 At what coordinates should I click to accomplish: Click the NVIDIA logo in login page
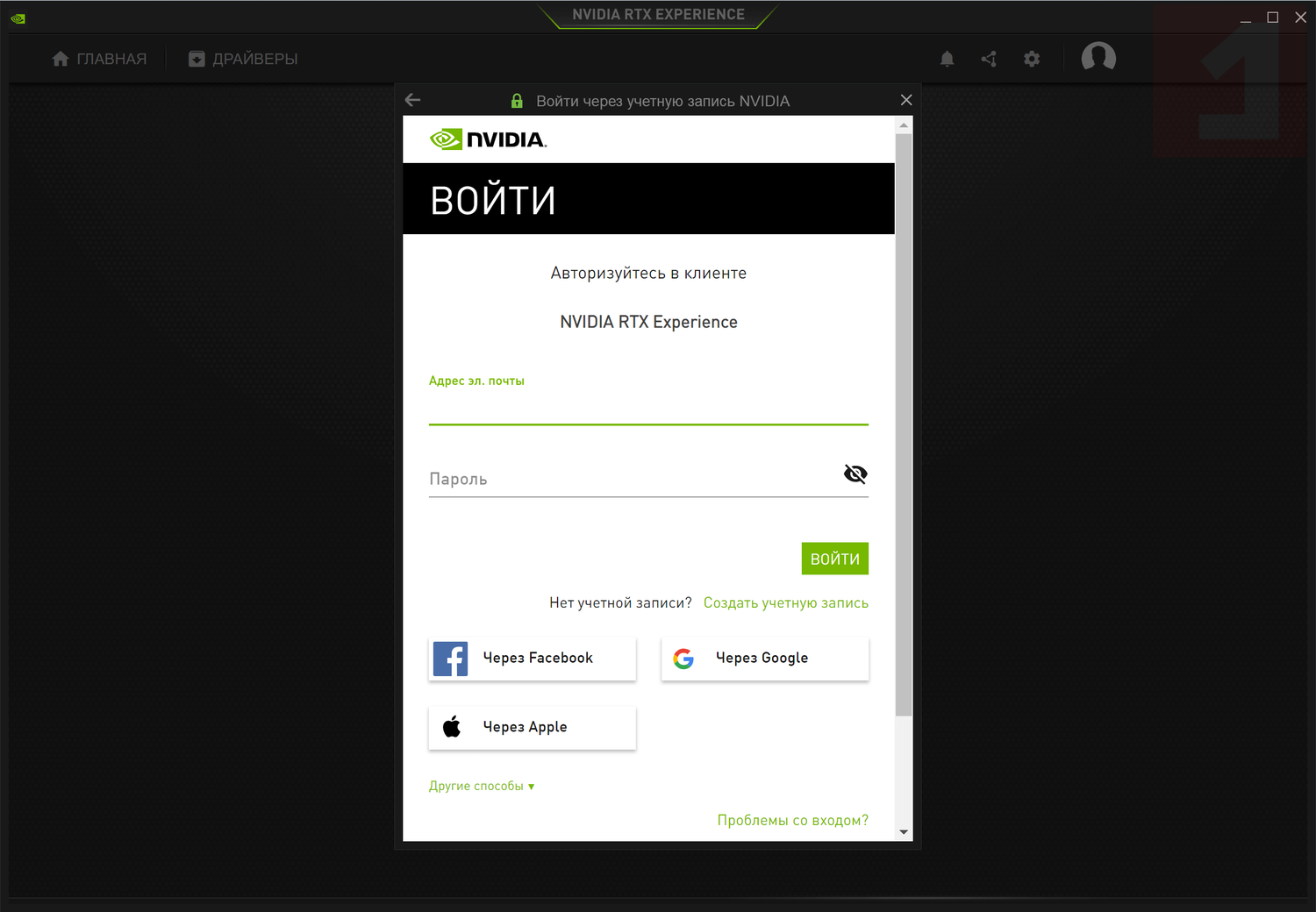[x=488, y=139]
